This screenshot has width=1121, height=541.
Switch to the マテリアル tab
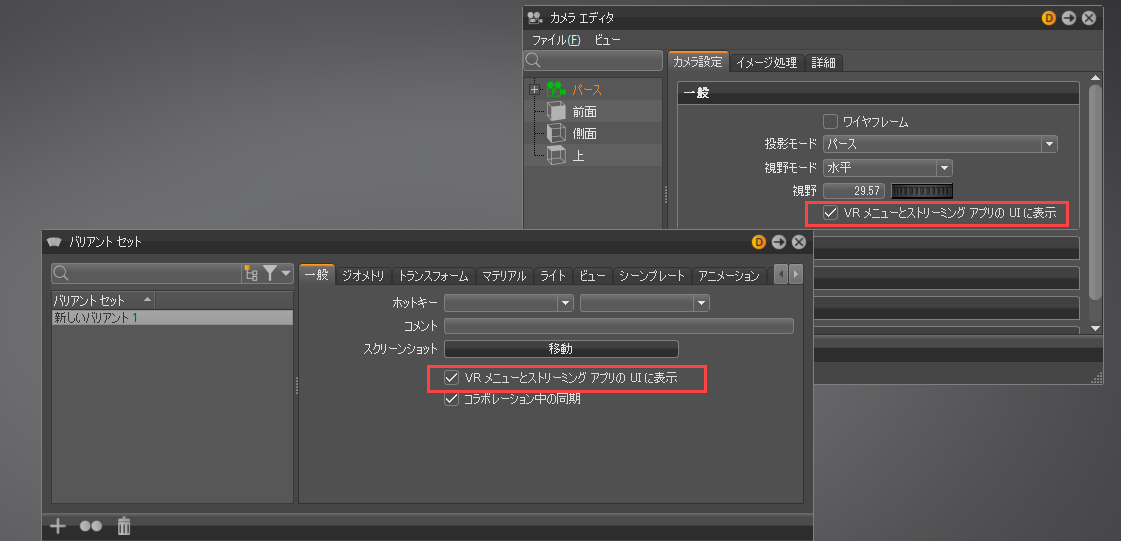click(504, 276)
